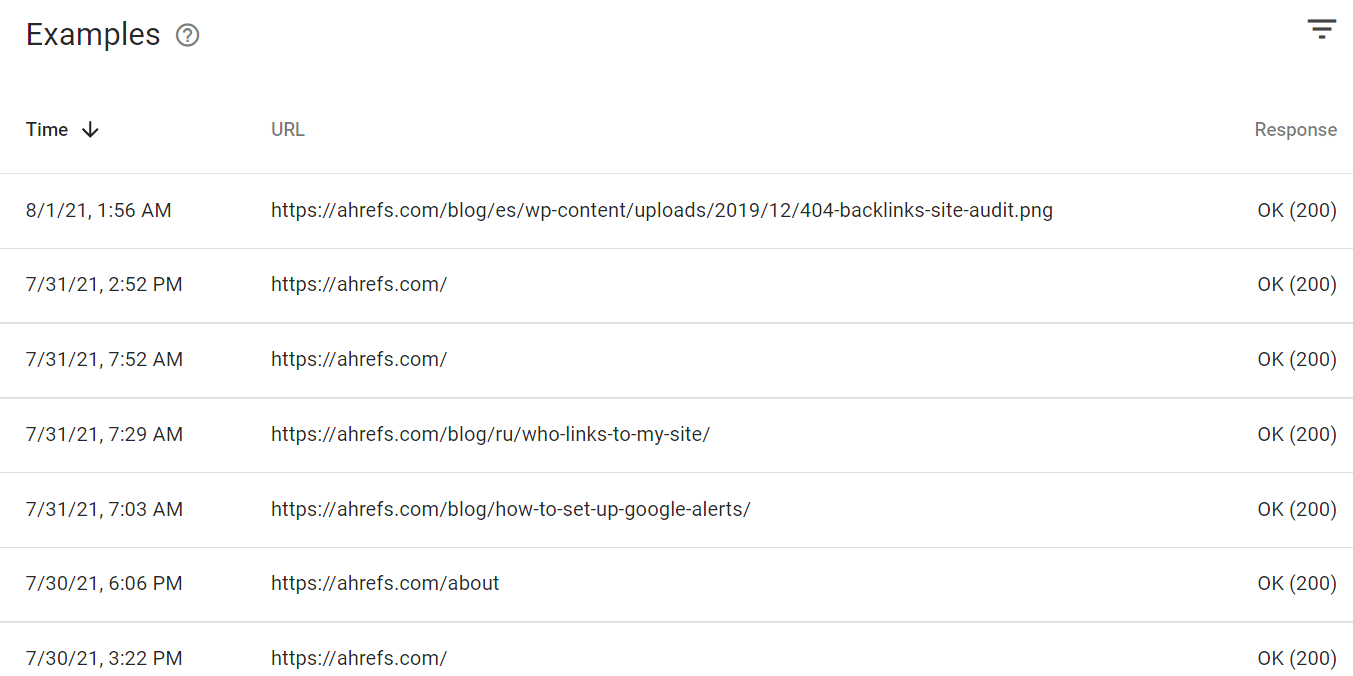The height and width of the screenshot is (676, 1353).
Task: Open the 404-backlinks-site-audit.png URL row
Action: click(x=661, y=211)
